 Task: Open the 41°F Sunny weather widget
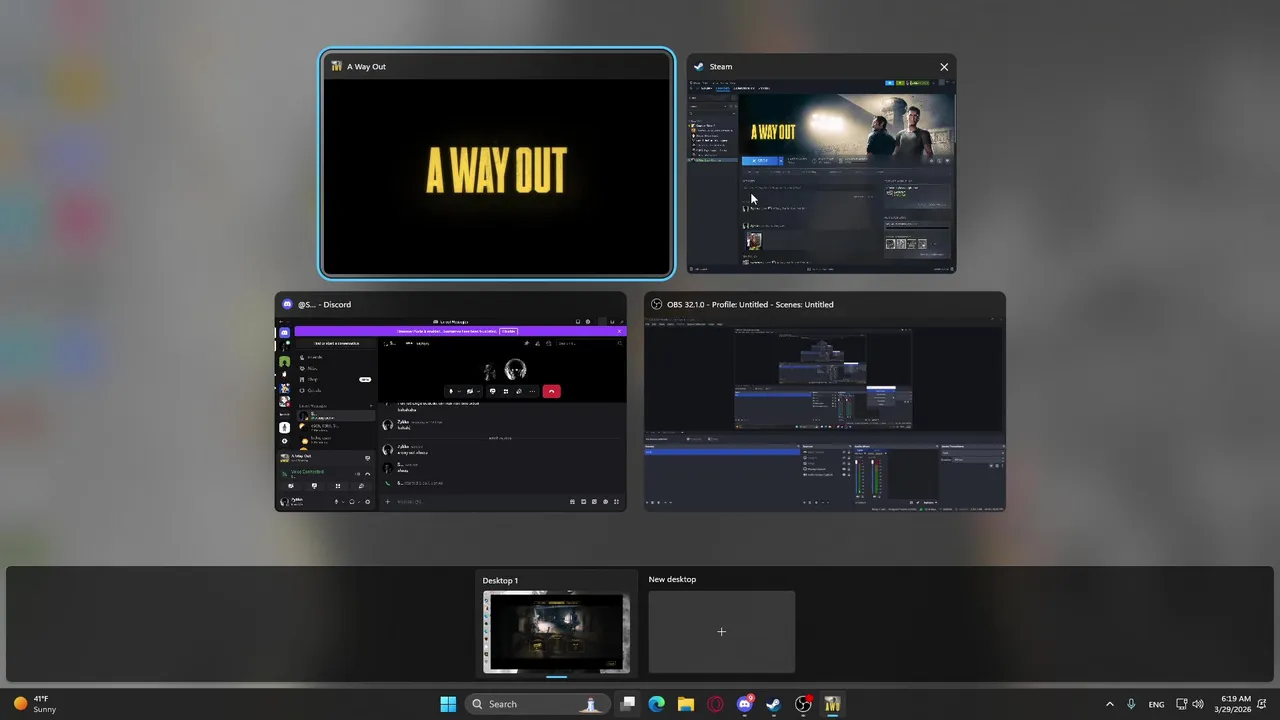35,704
